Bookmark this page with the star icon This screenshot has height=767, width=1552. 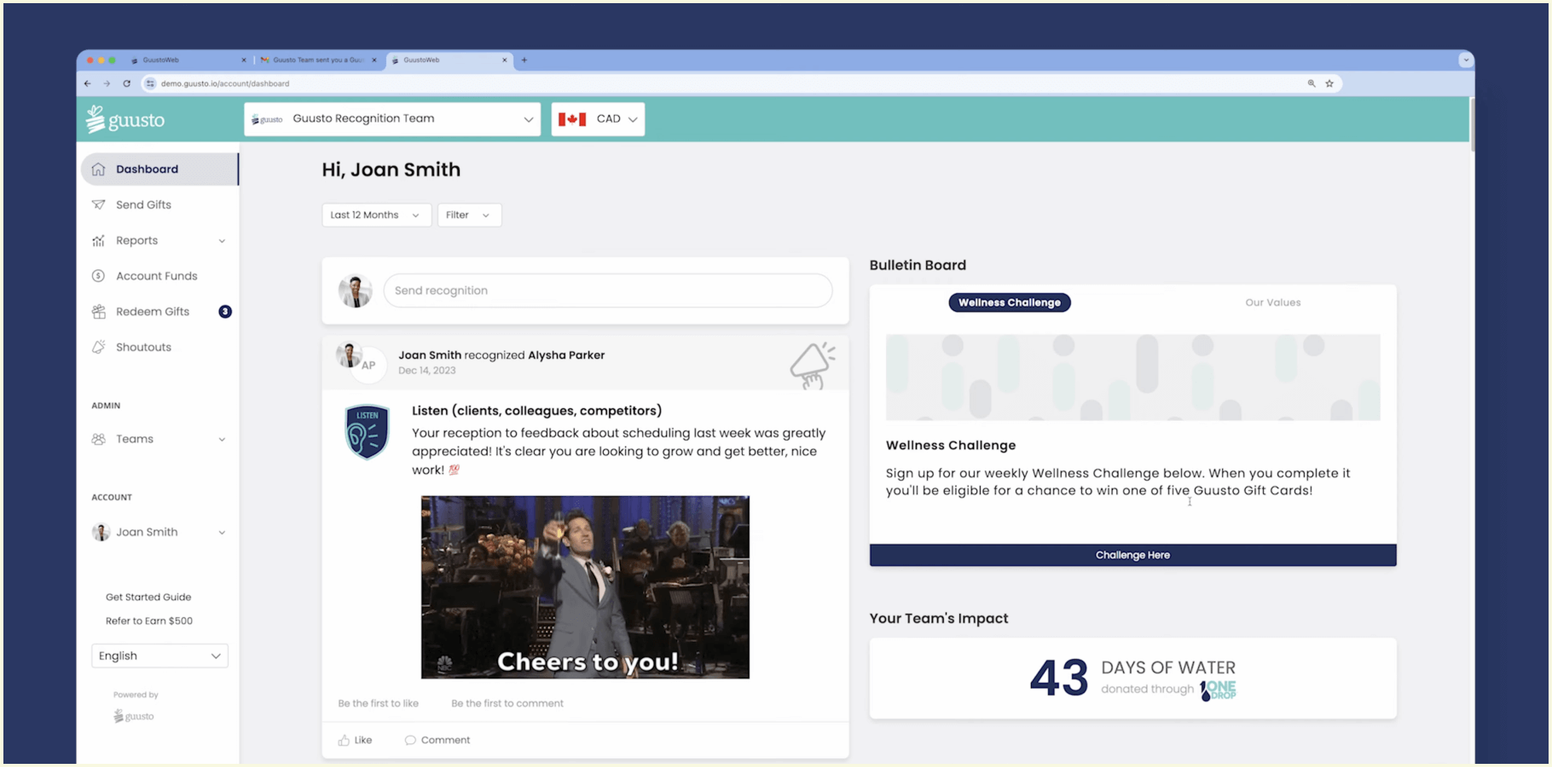tap(1329, 84)
